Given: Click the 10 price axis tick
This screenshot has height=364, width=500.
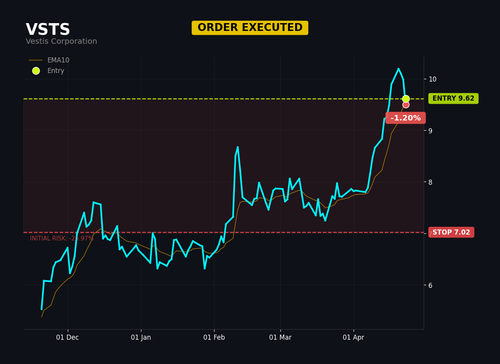Looking at the screenshot, I should tap(432, 79).
